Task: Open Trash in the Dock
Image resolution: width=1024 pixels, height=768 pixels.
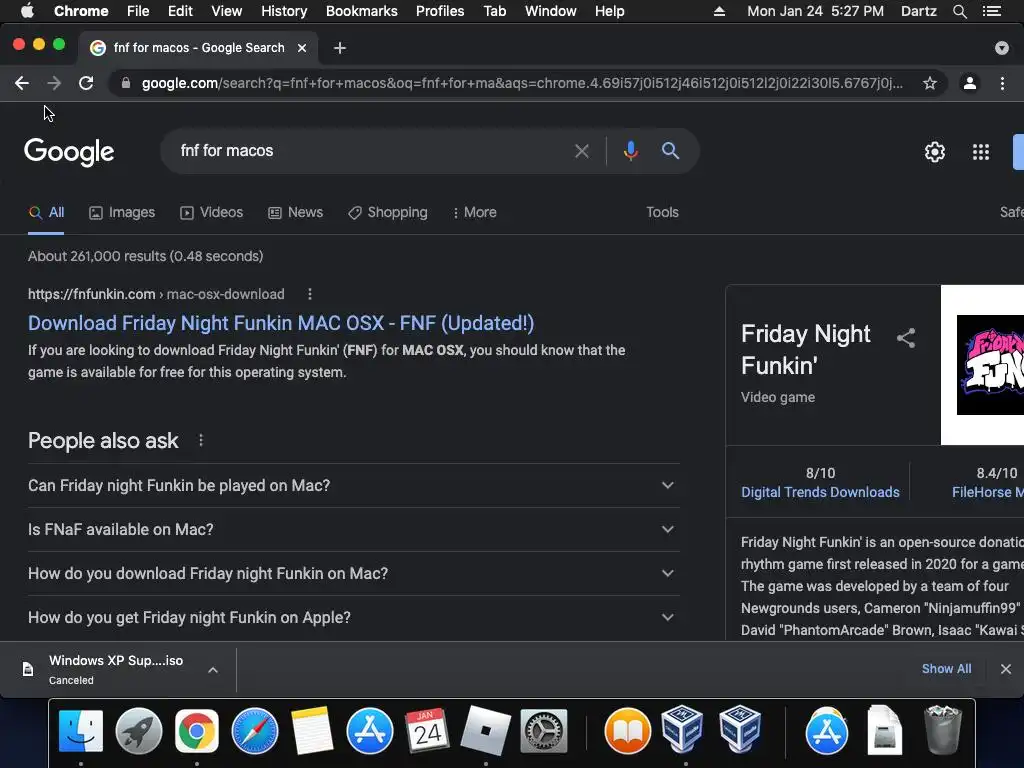Action: pos(942,729)
